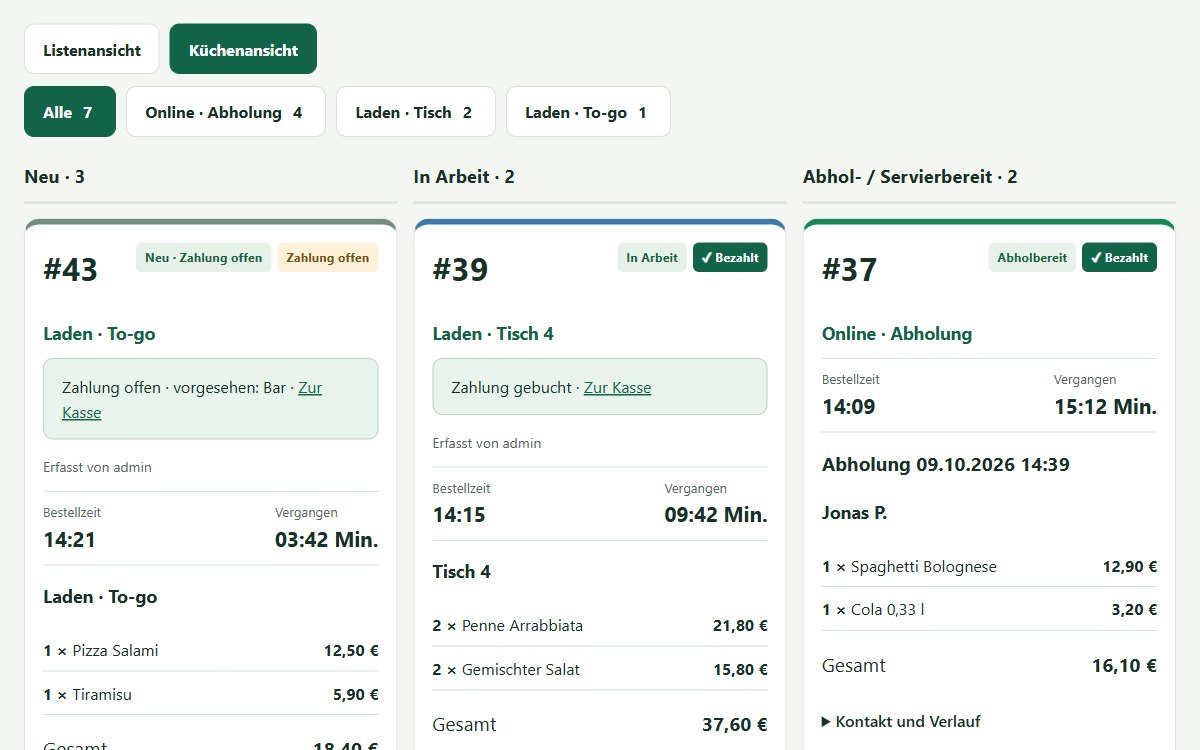Click the Pizza Salami item row

(211, 650)
